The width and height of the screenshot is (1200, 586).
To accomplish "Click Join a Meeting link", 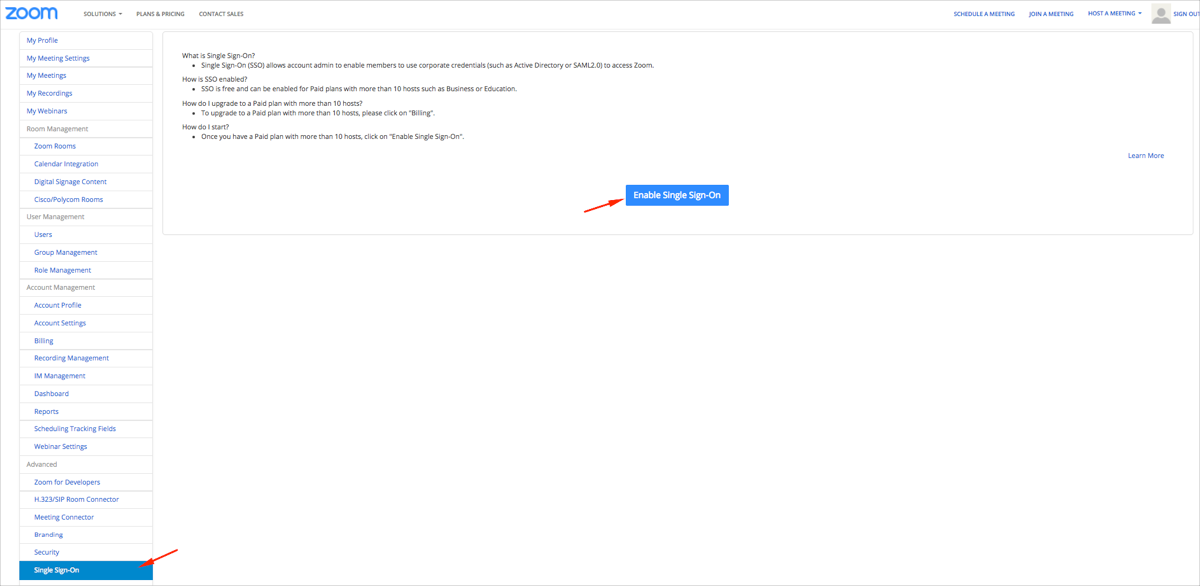I will (x=1051, y=14).
